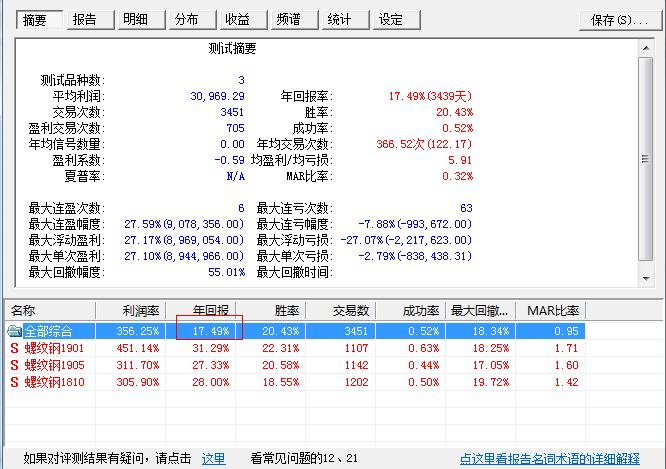Open the 点这里看报告名词术语的详细解释 link
The width and height of the screenshot is (666, 469).
click(x=550, y=459)
